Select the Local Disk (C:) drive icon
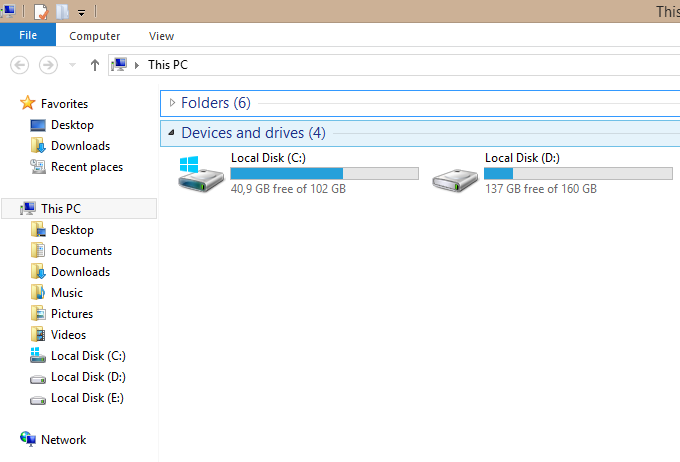 [x=201, y=174]
